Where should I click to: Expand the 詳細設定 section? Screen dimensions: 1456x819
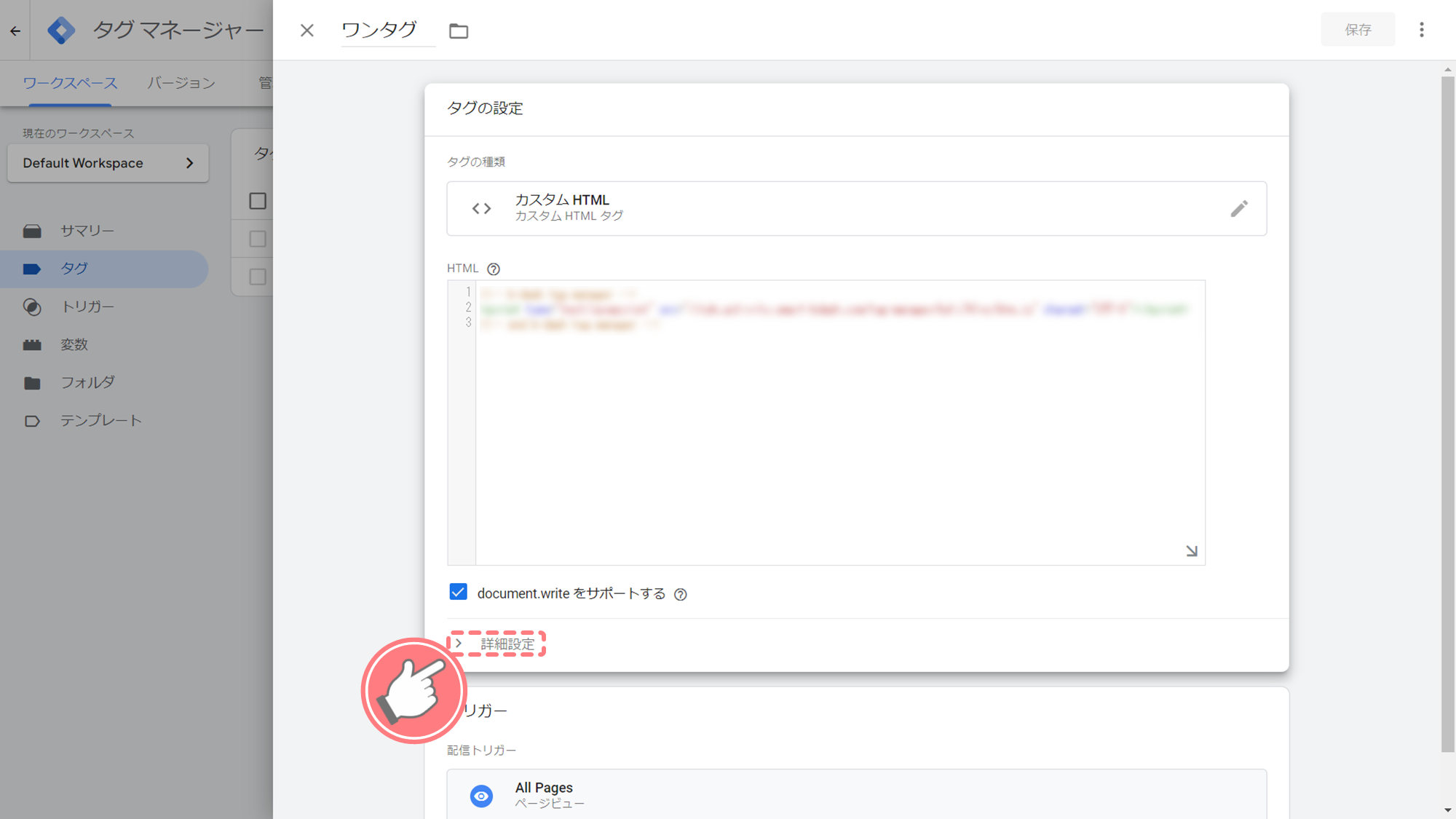point(496,644)
